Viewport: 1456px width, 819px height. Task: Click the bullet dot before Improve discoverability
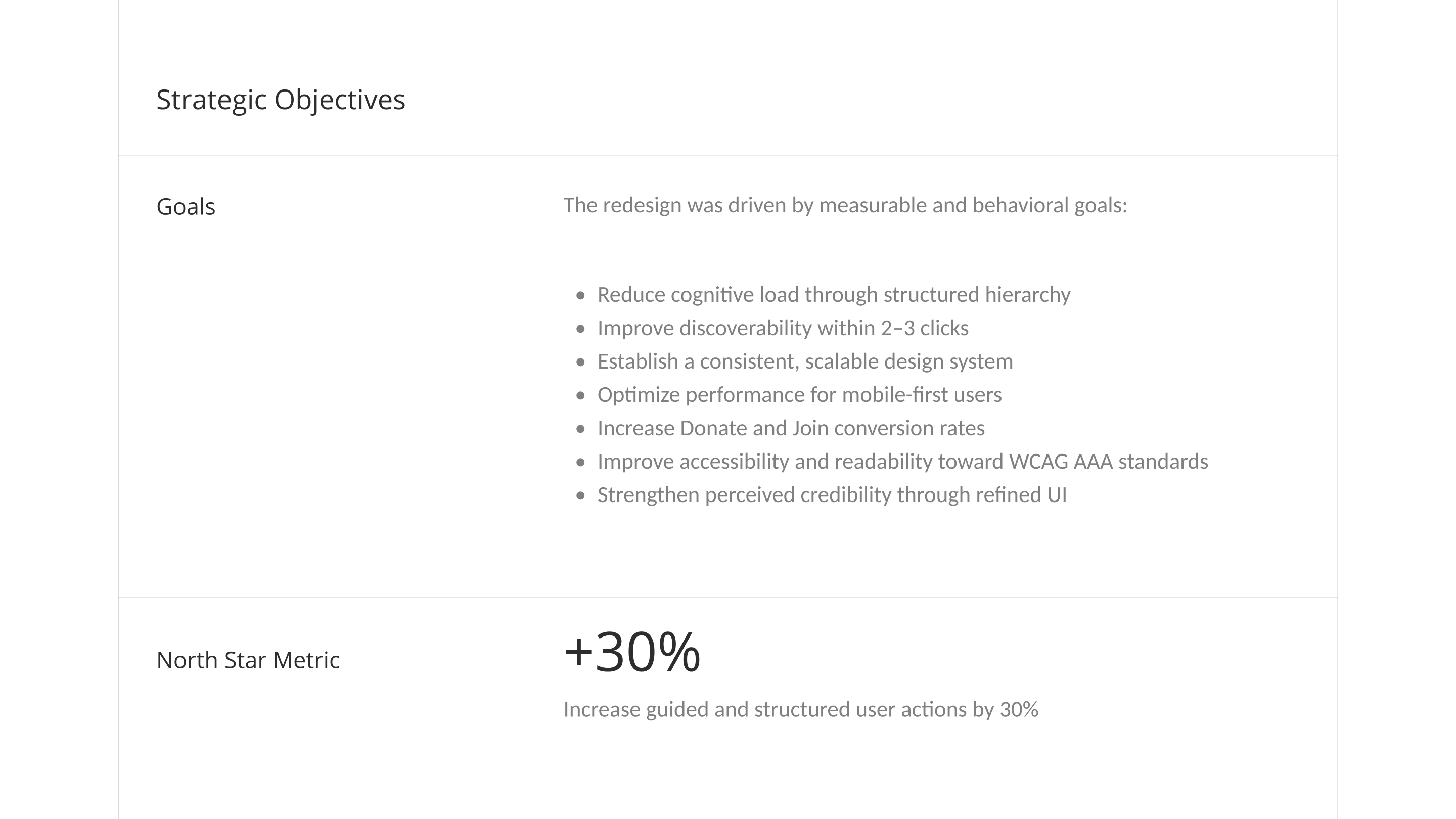pyautogui.click(x=580, y=329)
